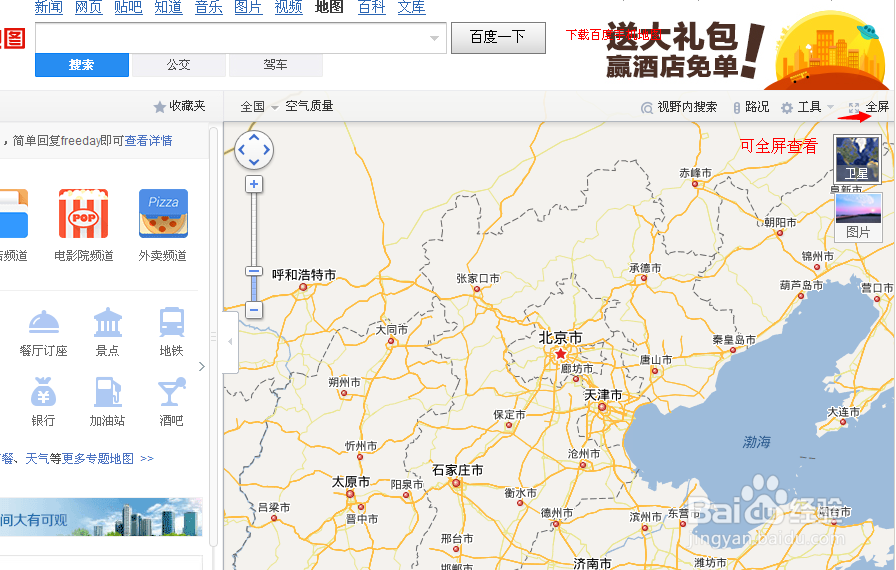Click the map pan compass control
The width and height of the screenshot is (896, 570).
click(x=254, y=150)
